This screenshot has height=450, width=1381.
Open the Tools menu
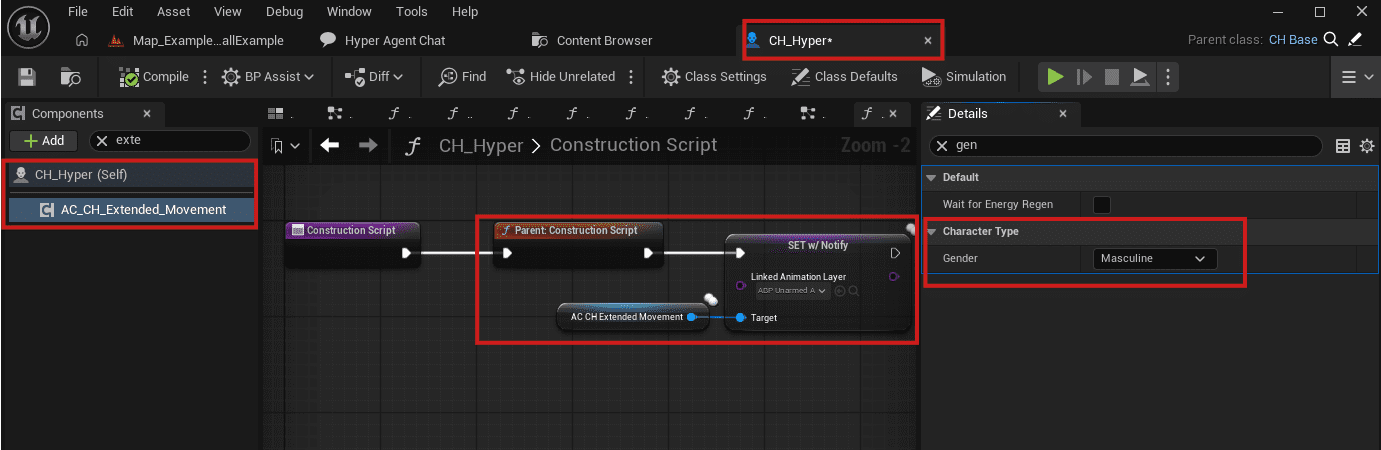pos(411,12)
